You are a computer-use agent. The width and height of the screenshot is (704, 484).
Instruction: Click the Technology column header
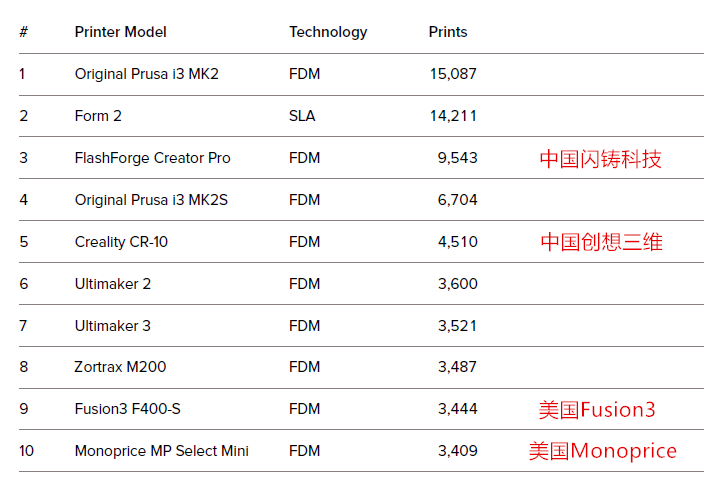(328, 33)
